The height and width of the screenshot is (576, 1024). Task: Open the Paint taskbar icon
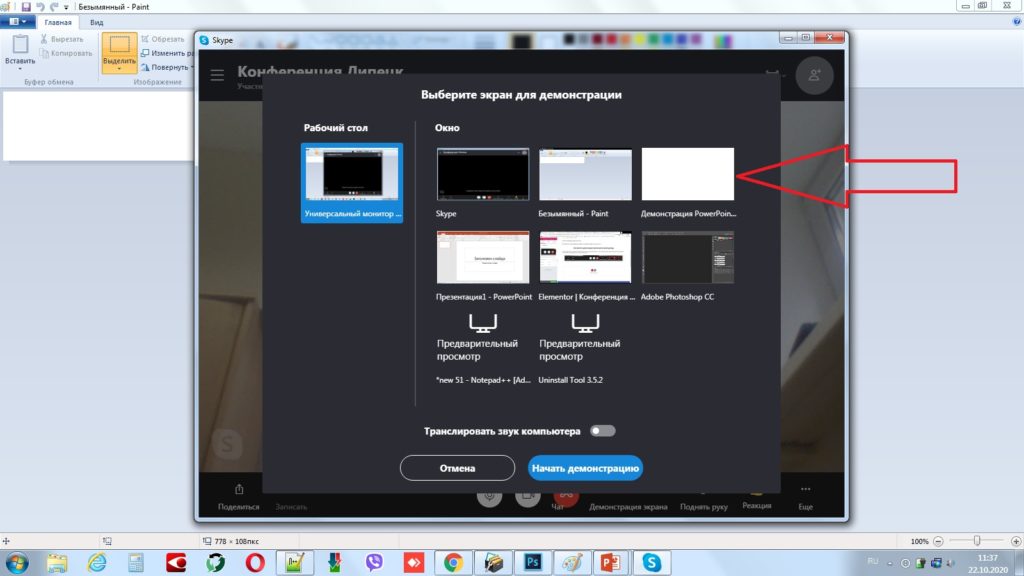[x=573, y=562]
